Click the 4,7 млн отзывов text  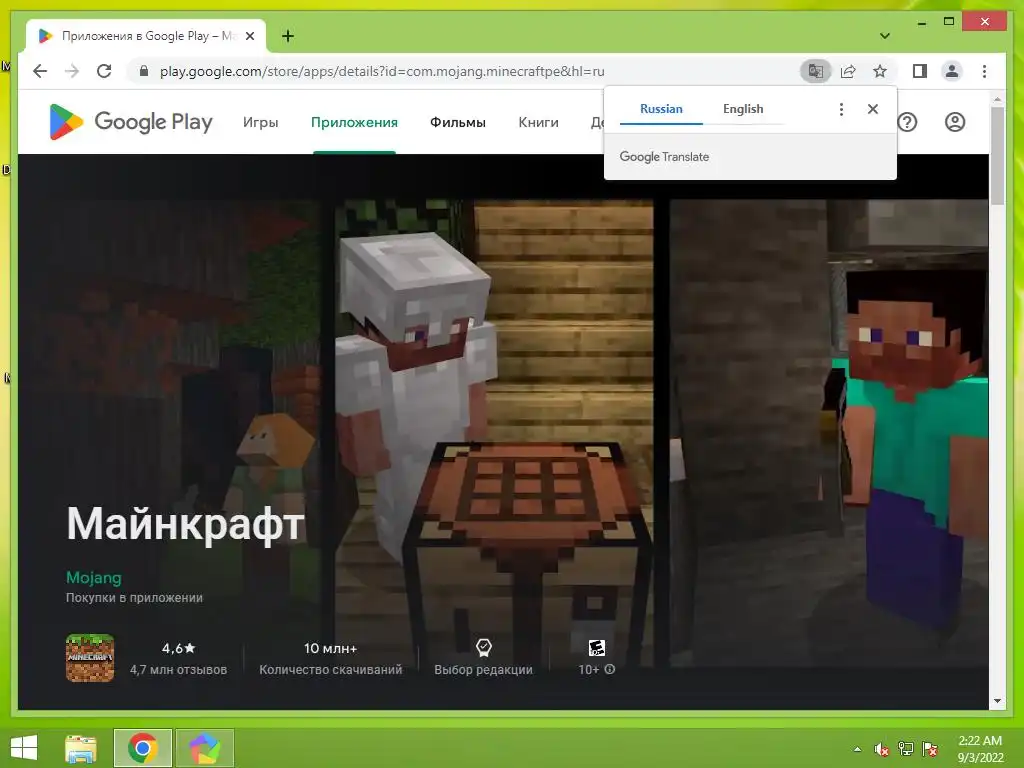pyautogui.click(x=178, y=670)
